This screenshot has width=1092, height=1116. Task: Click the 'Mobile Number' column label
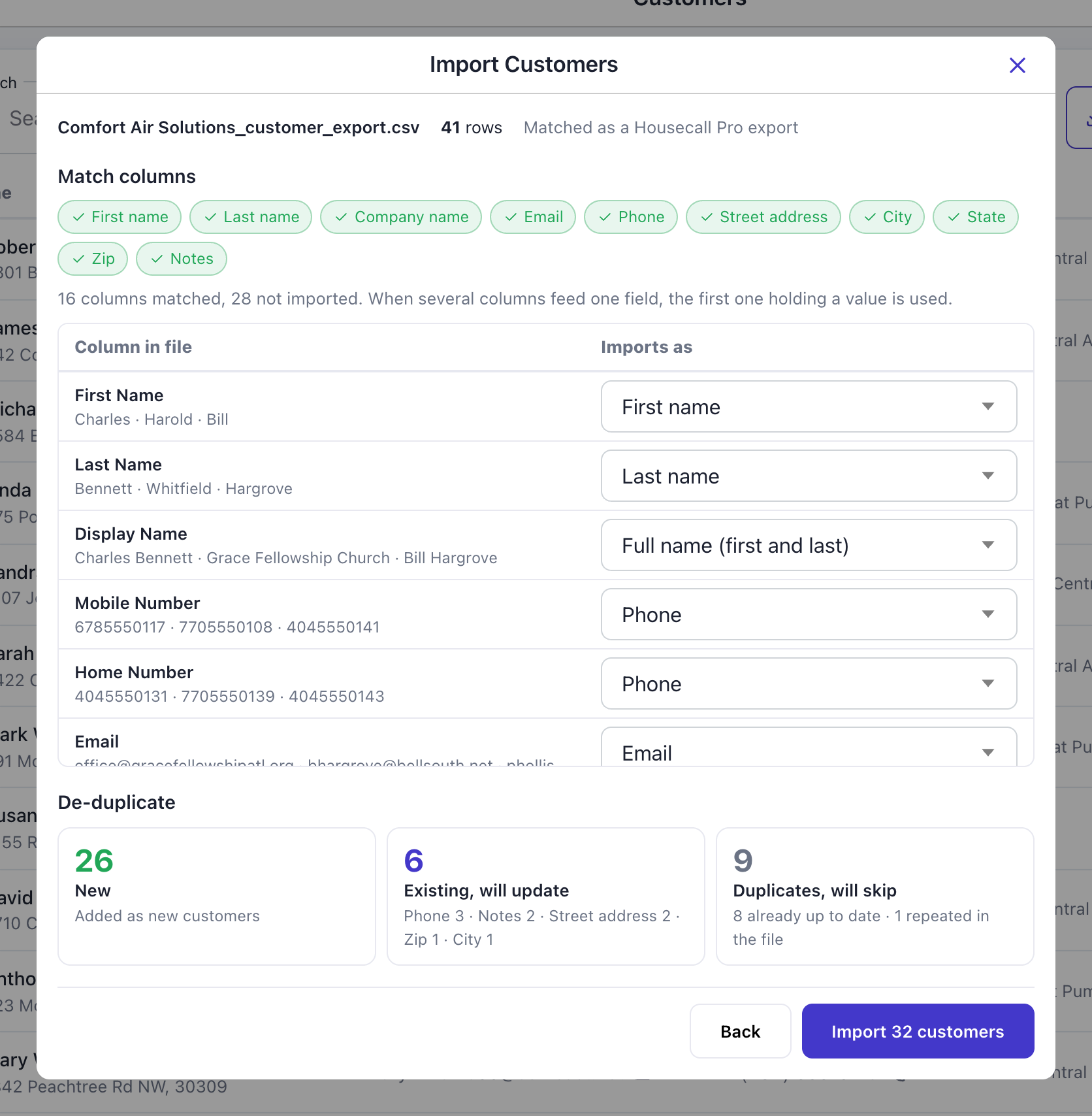pyautogui.click(x=138, y=603)
